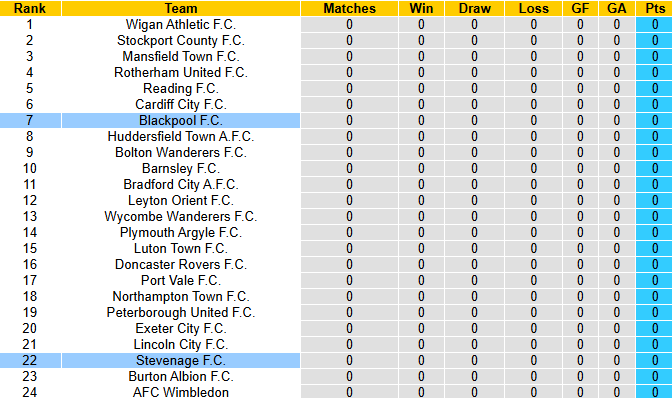
Task: Click Pts cell for Reading F.C.
Action: [x=654, y=88]
